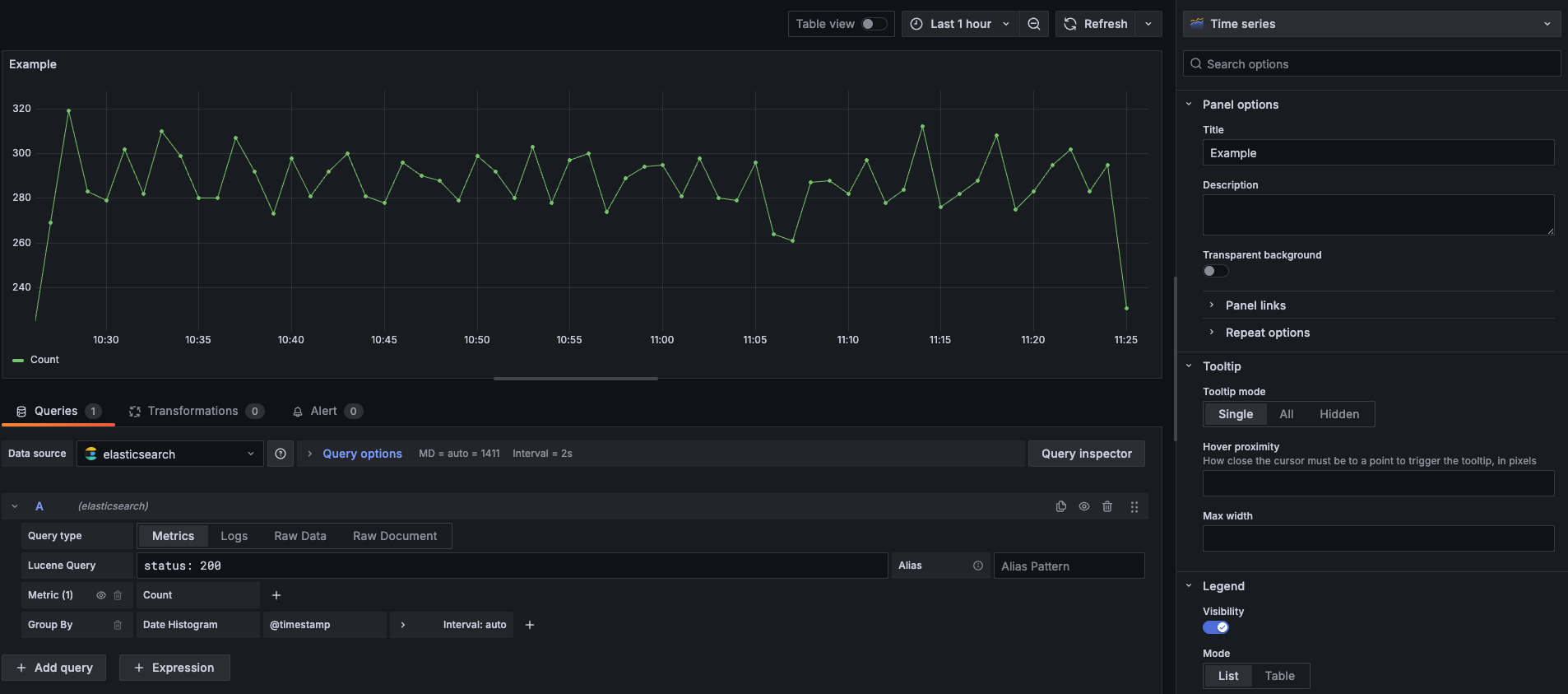Click the Count legend color swatch
This screenshot has height=694, width=1568.
pyautogui.click(x=18, y=361)
